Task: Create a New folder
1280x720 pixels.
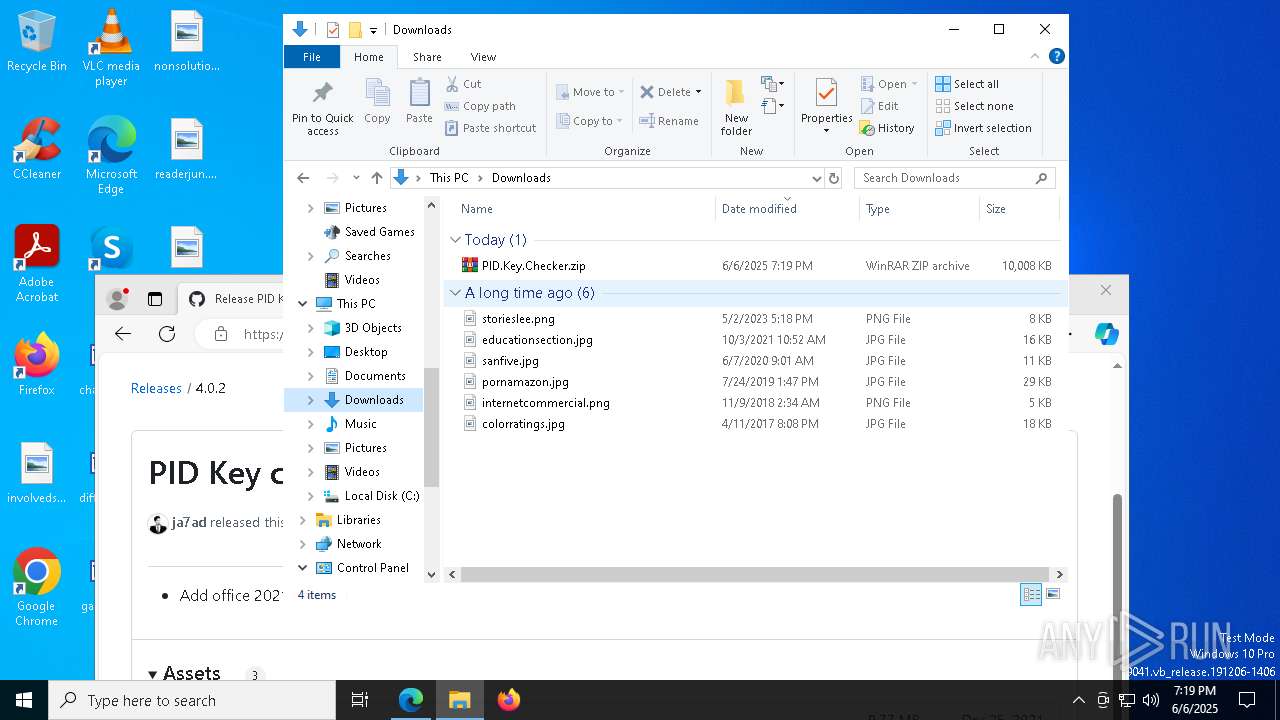Action: 736,108
